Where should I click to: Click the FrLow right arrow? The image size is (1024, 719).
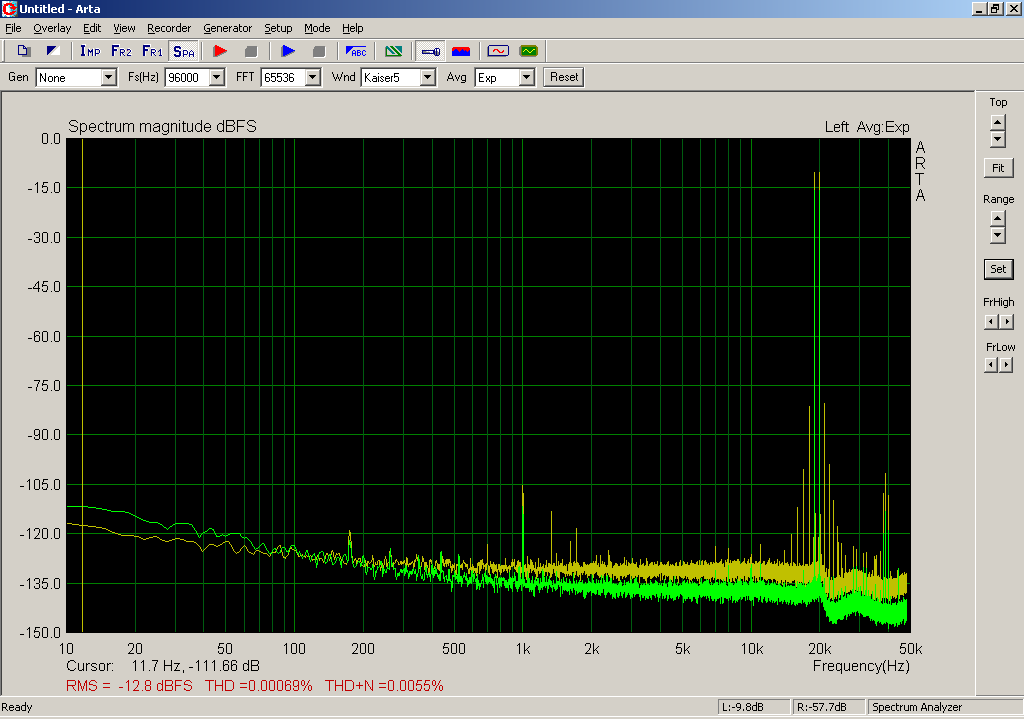(1006, 365)
